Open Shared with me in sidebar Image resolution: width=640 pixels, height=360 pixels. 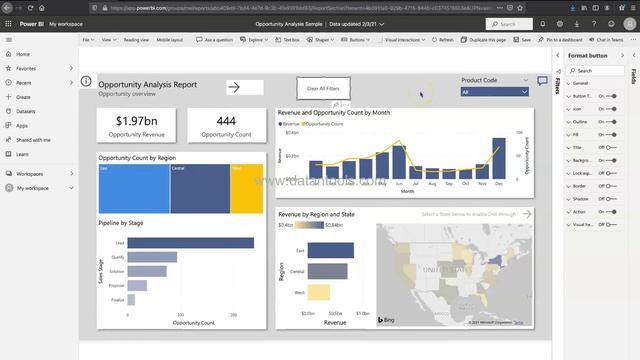coord(33,140)
